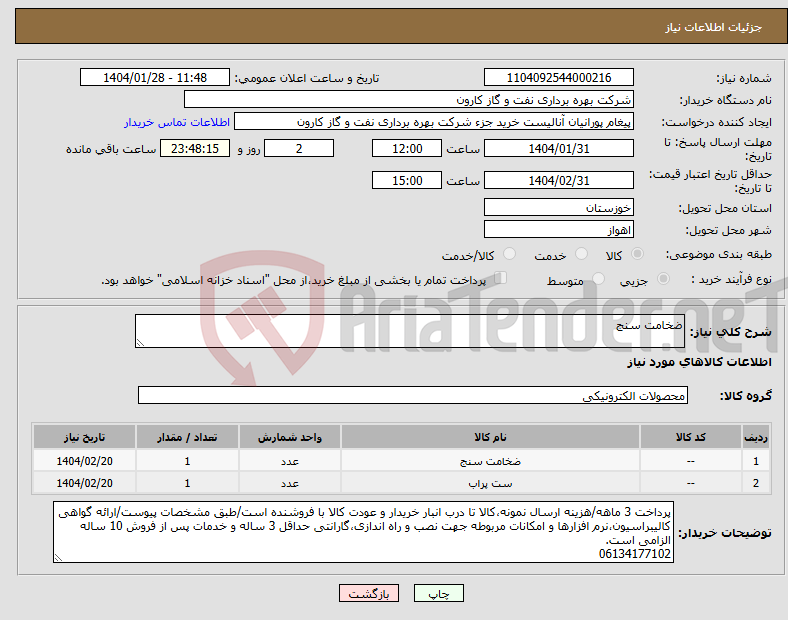Viewport: 788px width, 620px height.
Task: Select the کالا/خدمت radio button
Action: coord(509,254)
